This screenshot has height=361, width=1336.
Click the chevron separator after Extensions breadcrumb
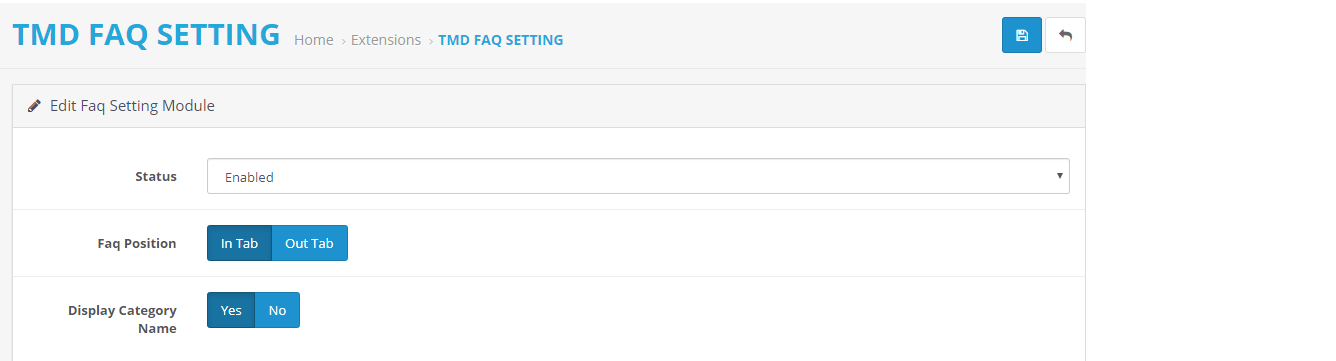coord(430,41)
